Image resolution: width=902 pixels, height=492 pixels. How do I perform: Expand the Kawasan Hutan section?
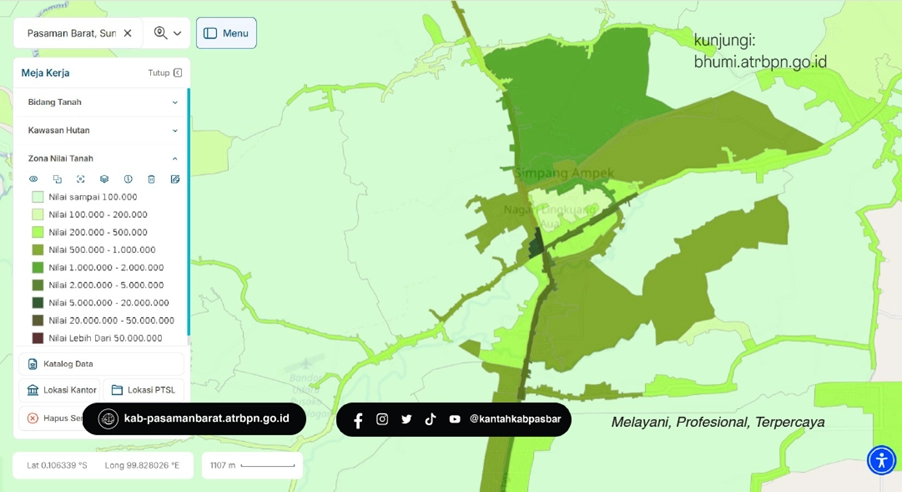(175, 130)
